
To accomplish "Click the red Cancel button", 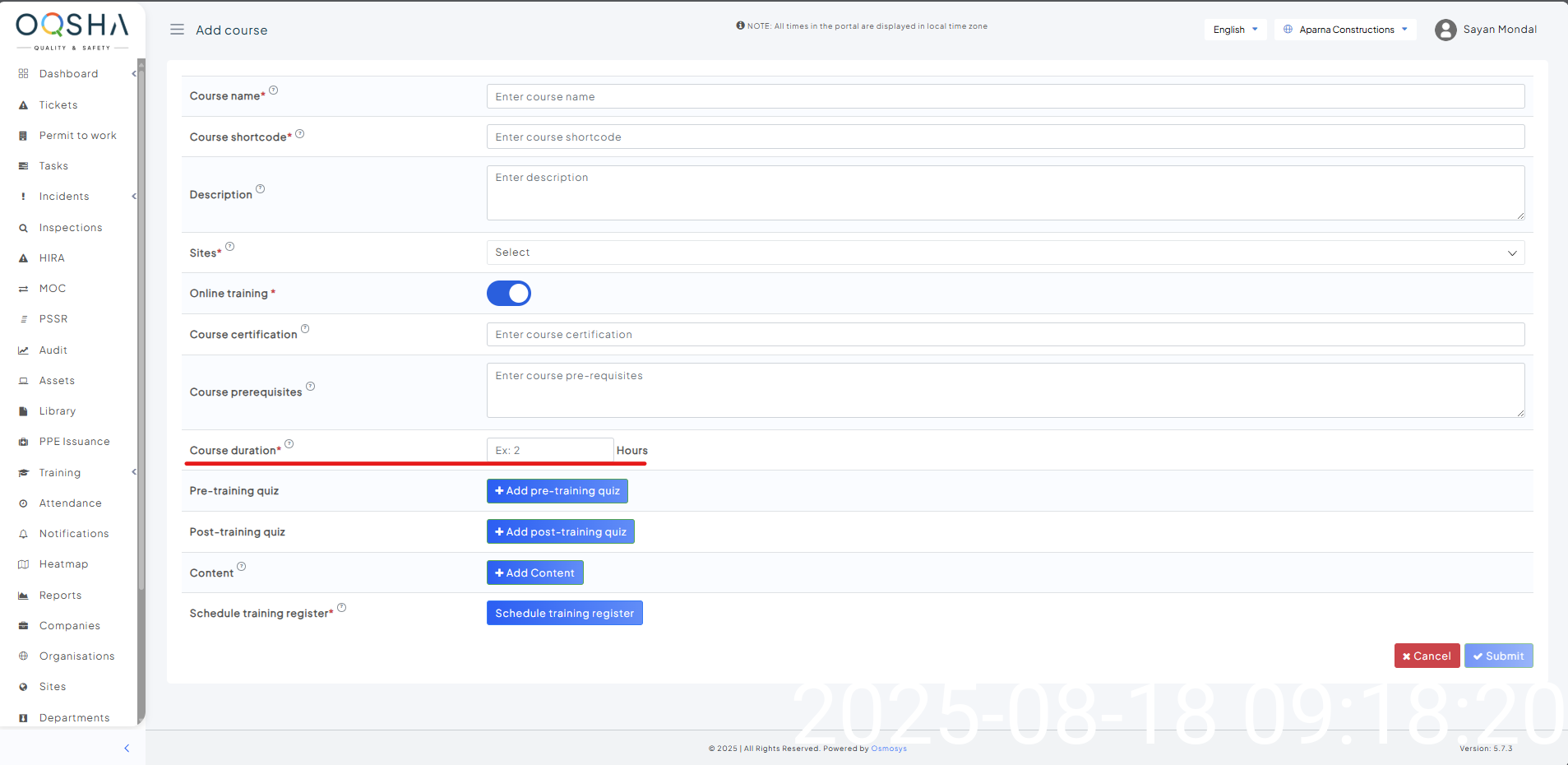I will click(1427, 656).
